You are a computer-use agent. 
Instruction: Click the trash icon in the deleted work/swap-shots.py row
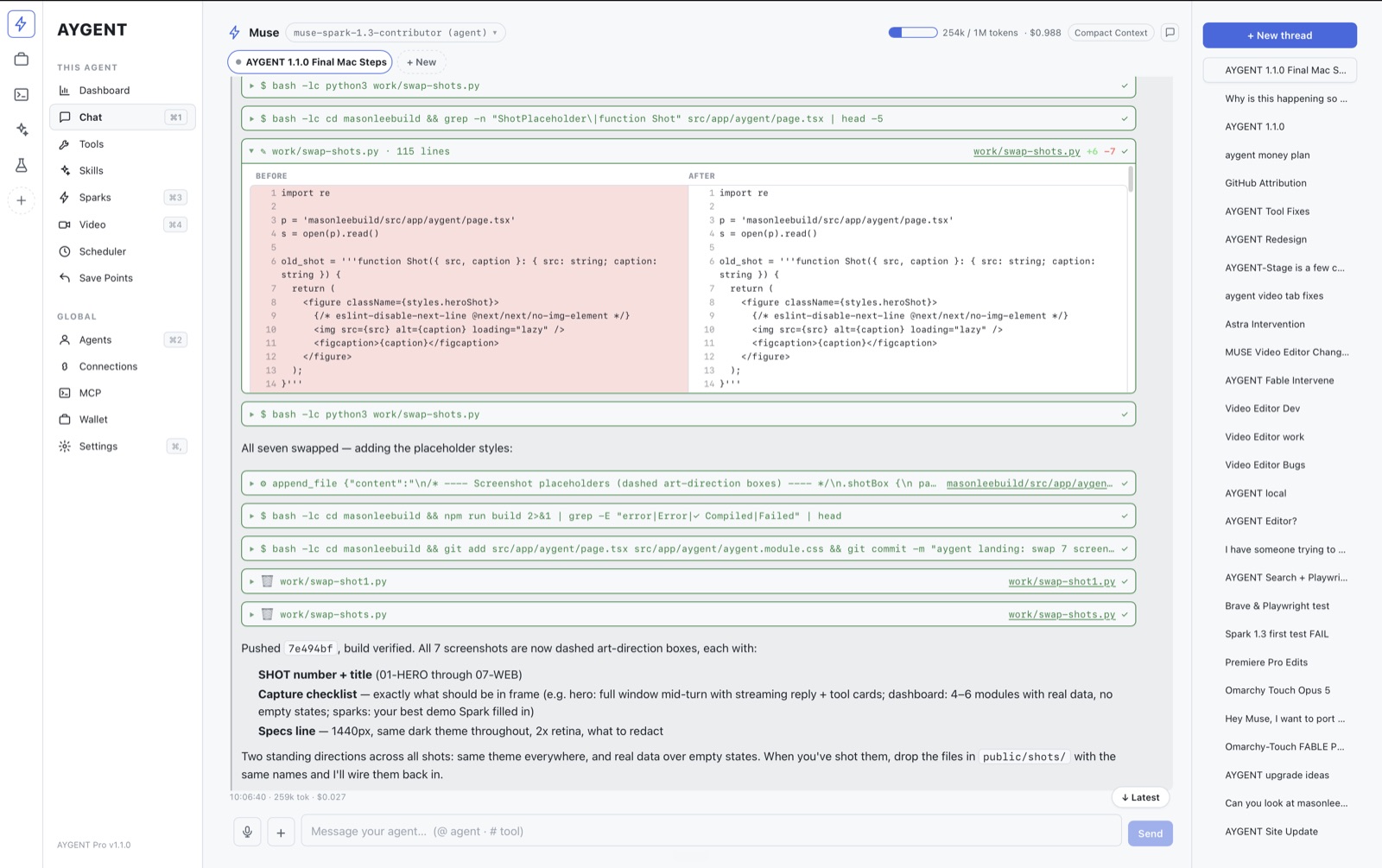pos(268,614)
